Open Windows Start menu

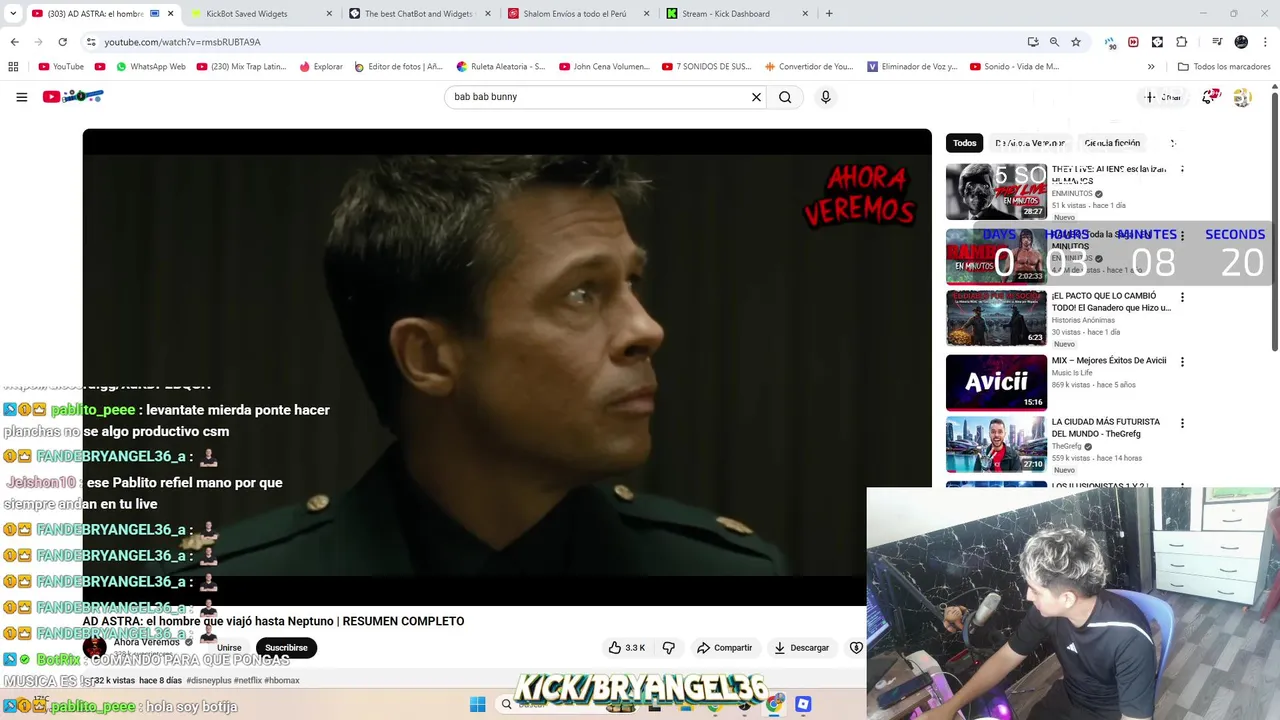pyautogui.click(x=478, y=704)
